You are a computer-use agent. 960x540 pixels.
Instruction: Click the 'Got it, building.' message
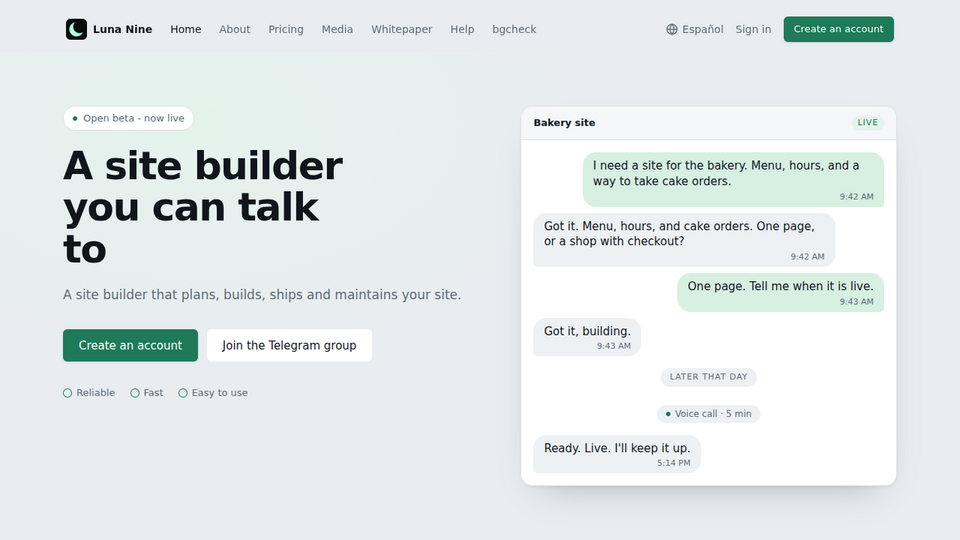click(587, 337)
